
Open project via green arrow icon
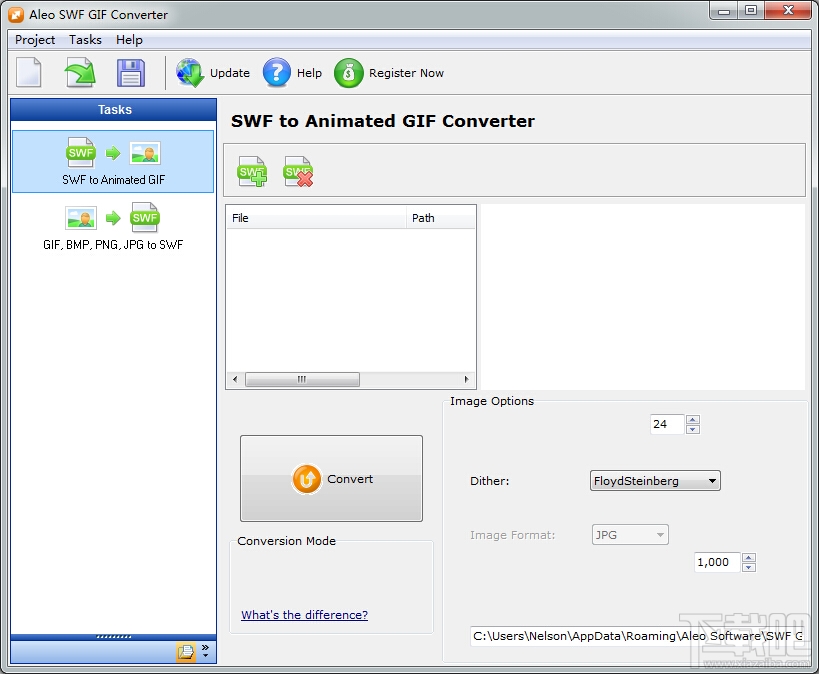pyautogui.click(x=80, y=72)
